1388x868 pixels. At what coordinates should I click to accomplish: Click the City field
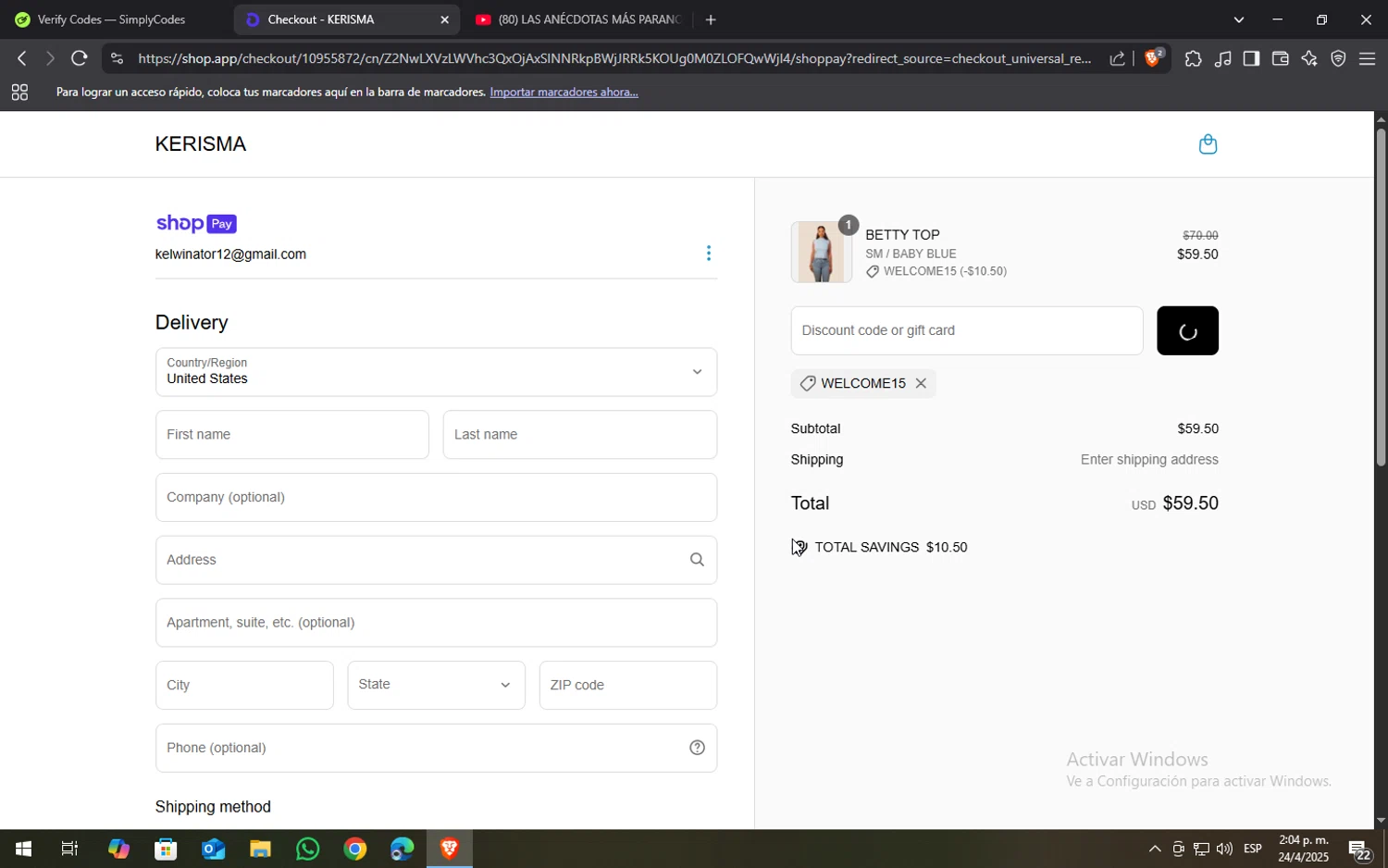(x=244, y=686)
